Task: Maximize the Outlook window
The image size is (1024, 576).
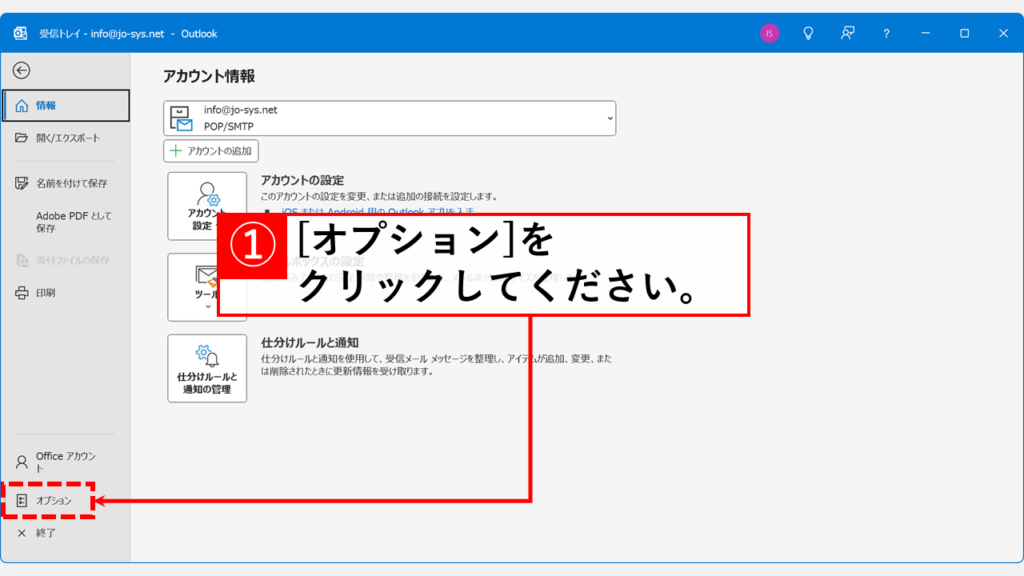Action: pyautogui.click(x=965, y=33)
